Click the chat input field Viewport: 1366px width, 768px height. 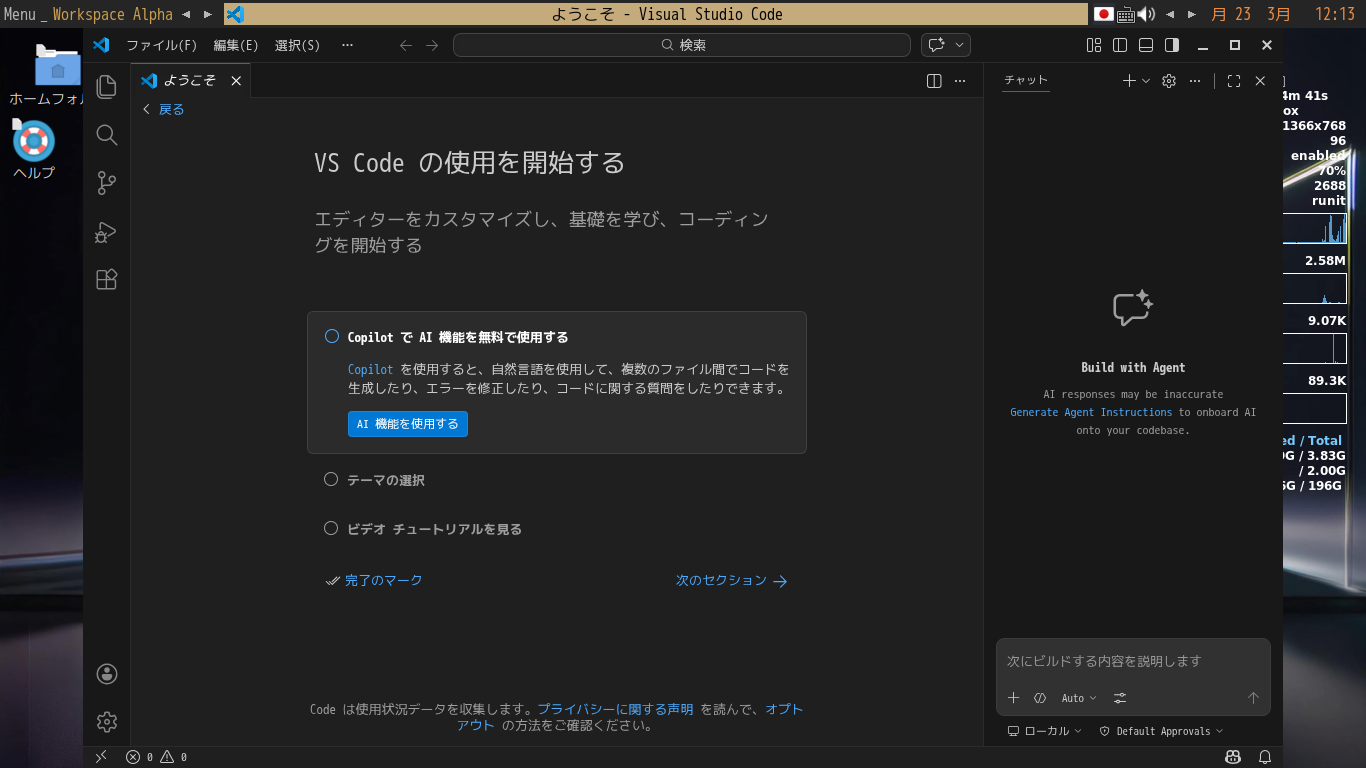click(x=1132, y=661)
